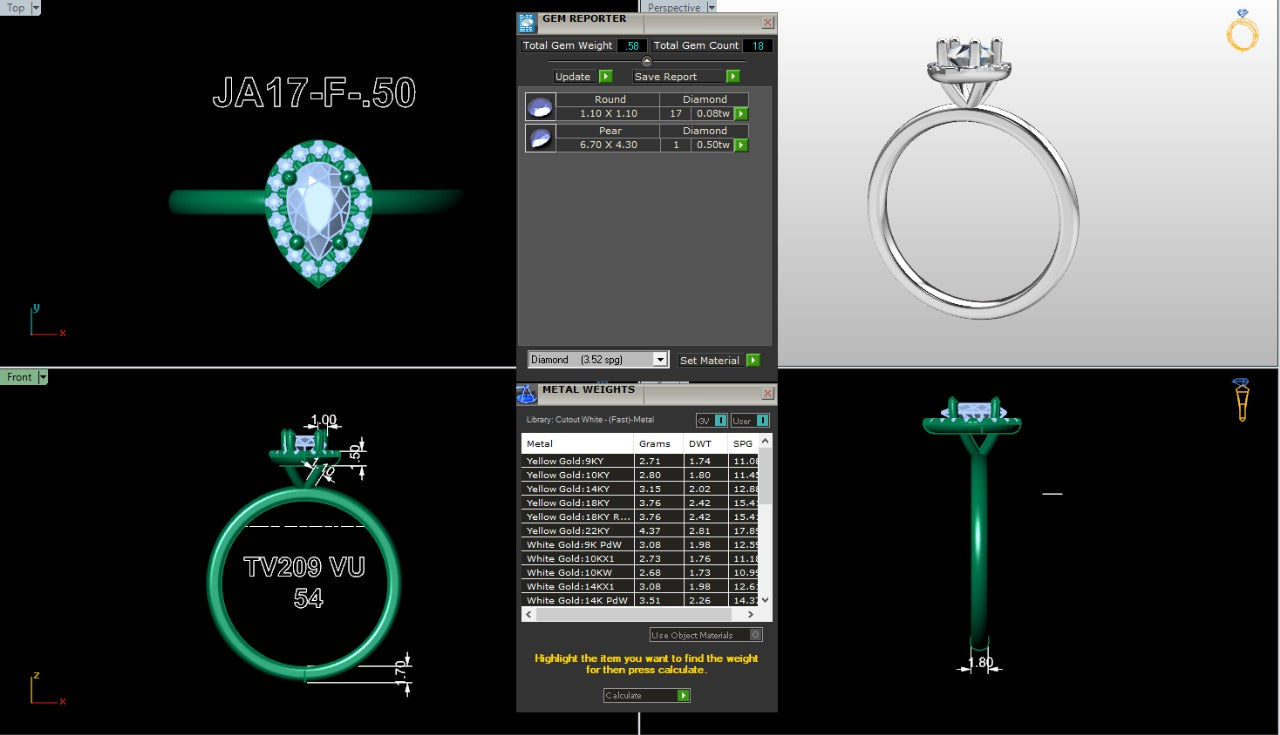The height and width of the screenshot is (735, 1280).
Task: Click the Total Gem Count value field
Action: click(x=758, y=46)
